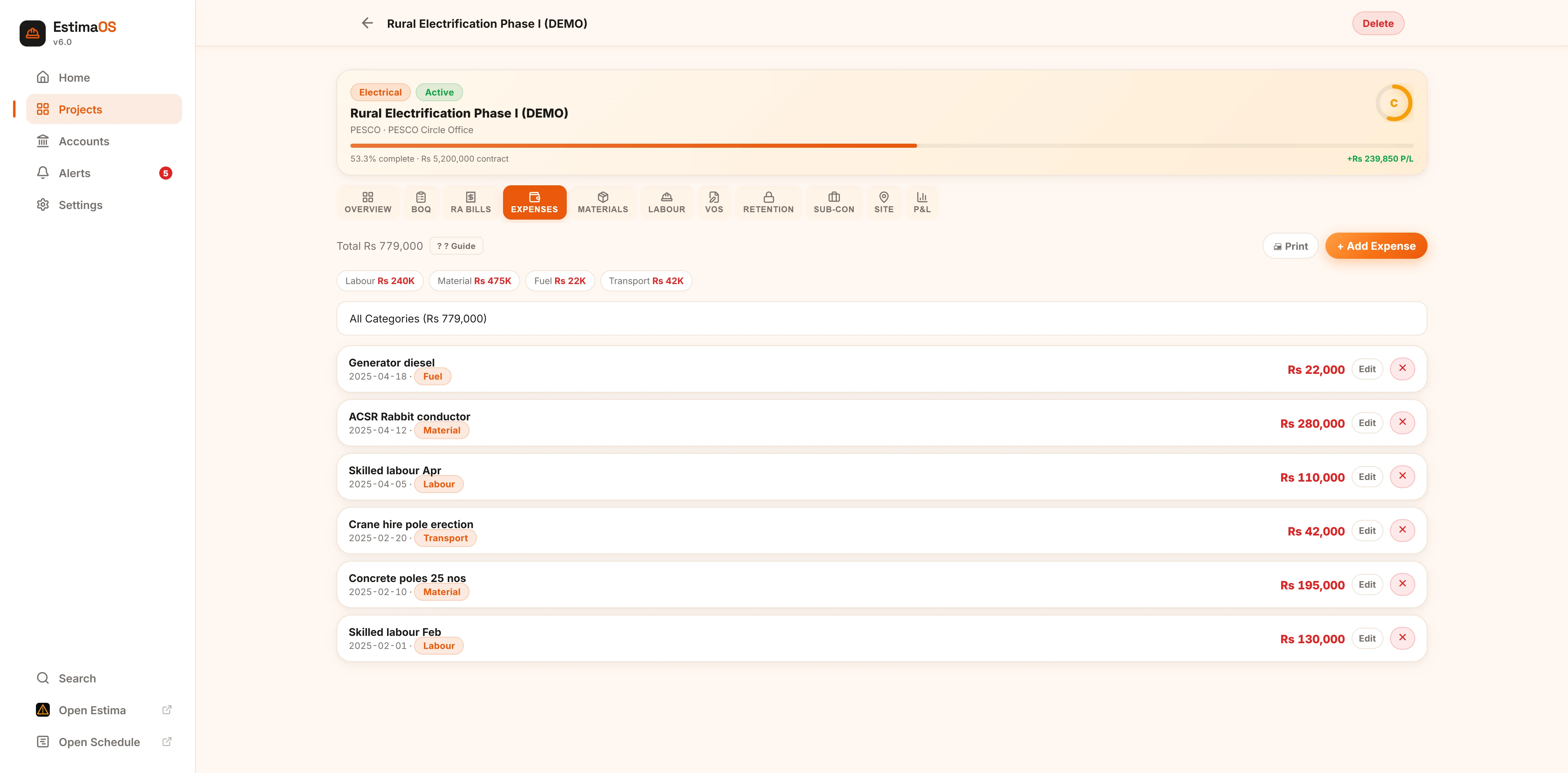The height and width of the screenshot is (773, 1568).
Task: Edit the ACSR Rabbit conductor expense
Action: point(1367,423)
